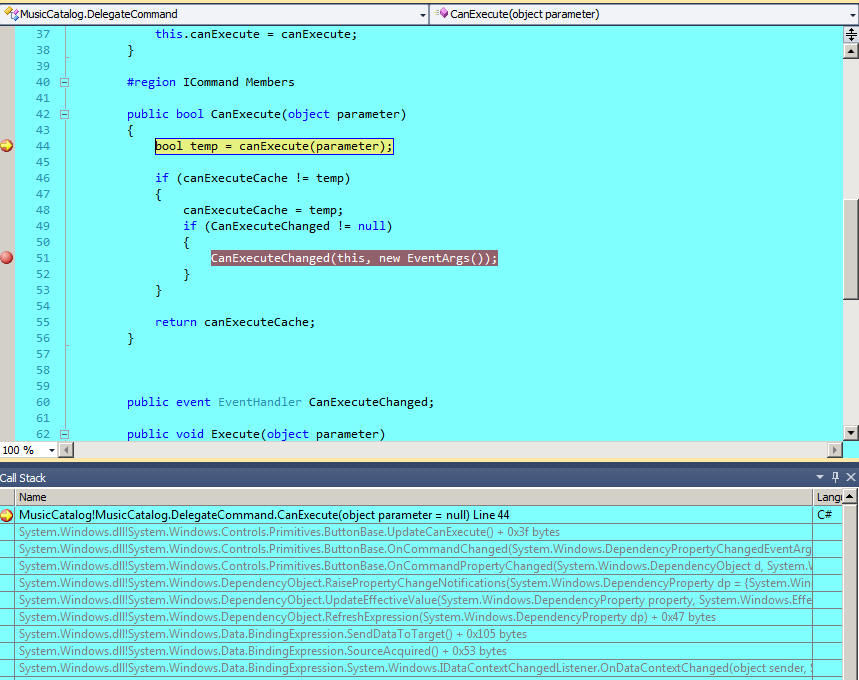Toggle the red breakpoint on line 51

(7, 258)
